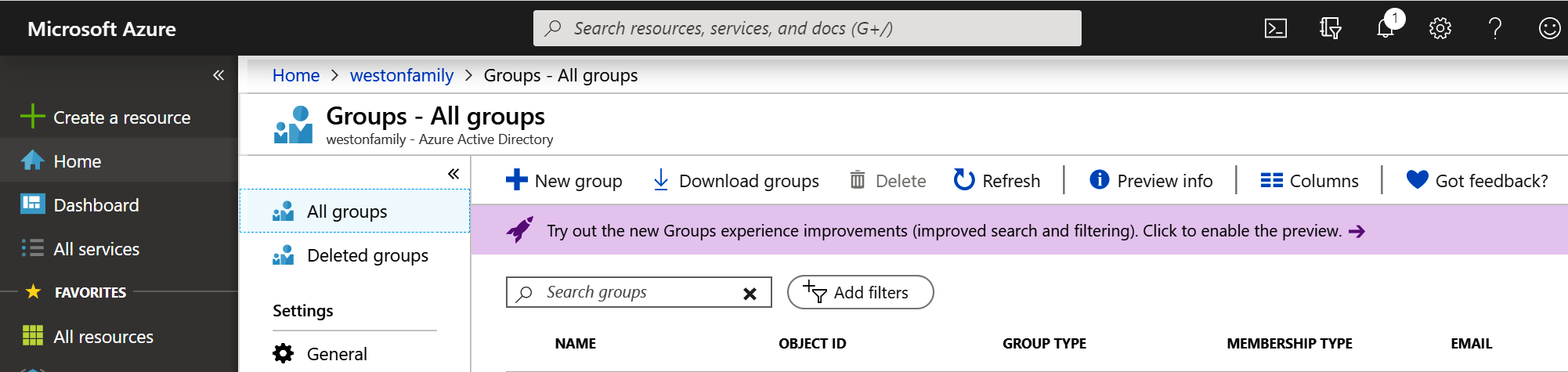Screen dimensions: 1568x372
Task: Click the Delete toolbar button
Action: click(x=888, y=181)
